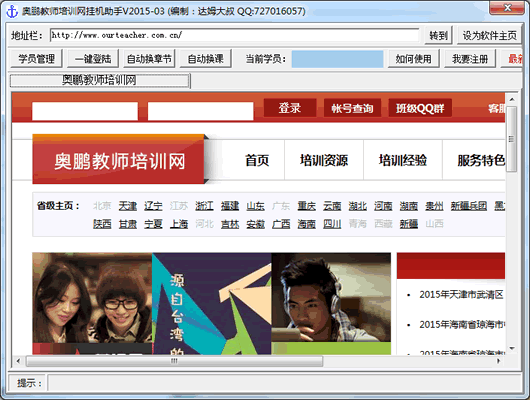Click the 提示 status text field
The height and width of the screenshot is (400, 530).
(x=284, y=383)
